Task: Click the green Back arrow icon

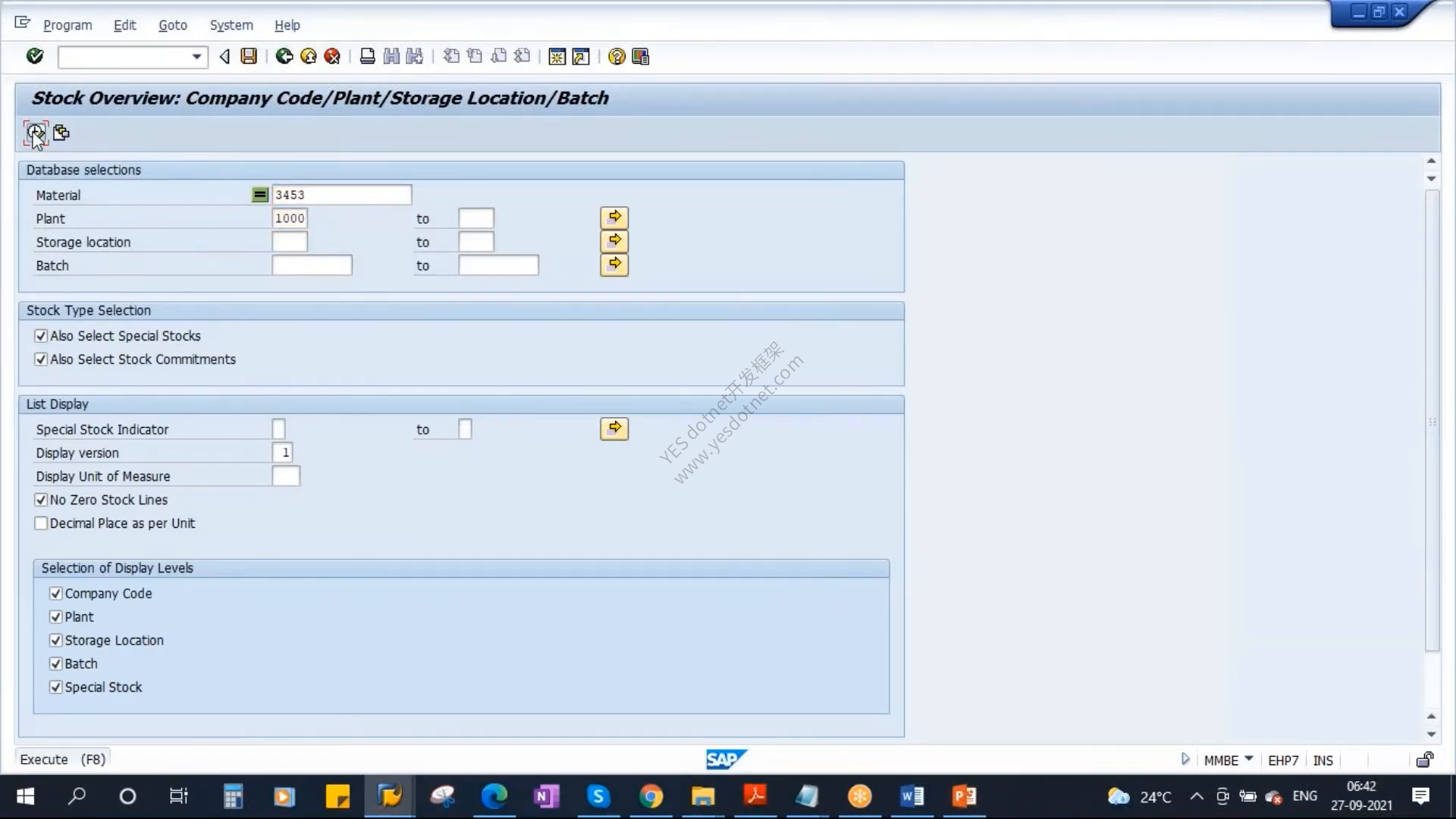Action: click(x=284, y=56)
